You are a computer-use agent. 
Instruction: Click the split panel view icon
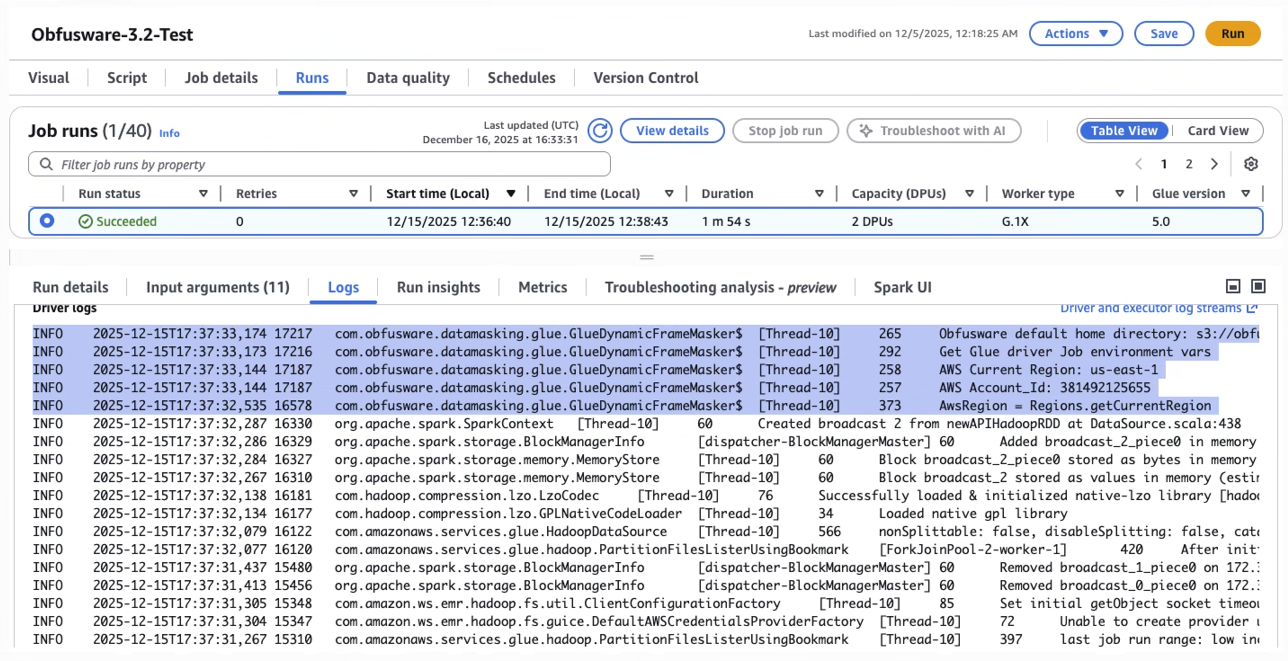(x=1233, y=287)
